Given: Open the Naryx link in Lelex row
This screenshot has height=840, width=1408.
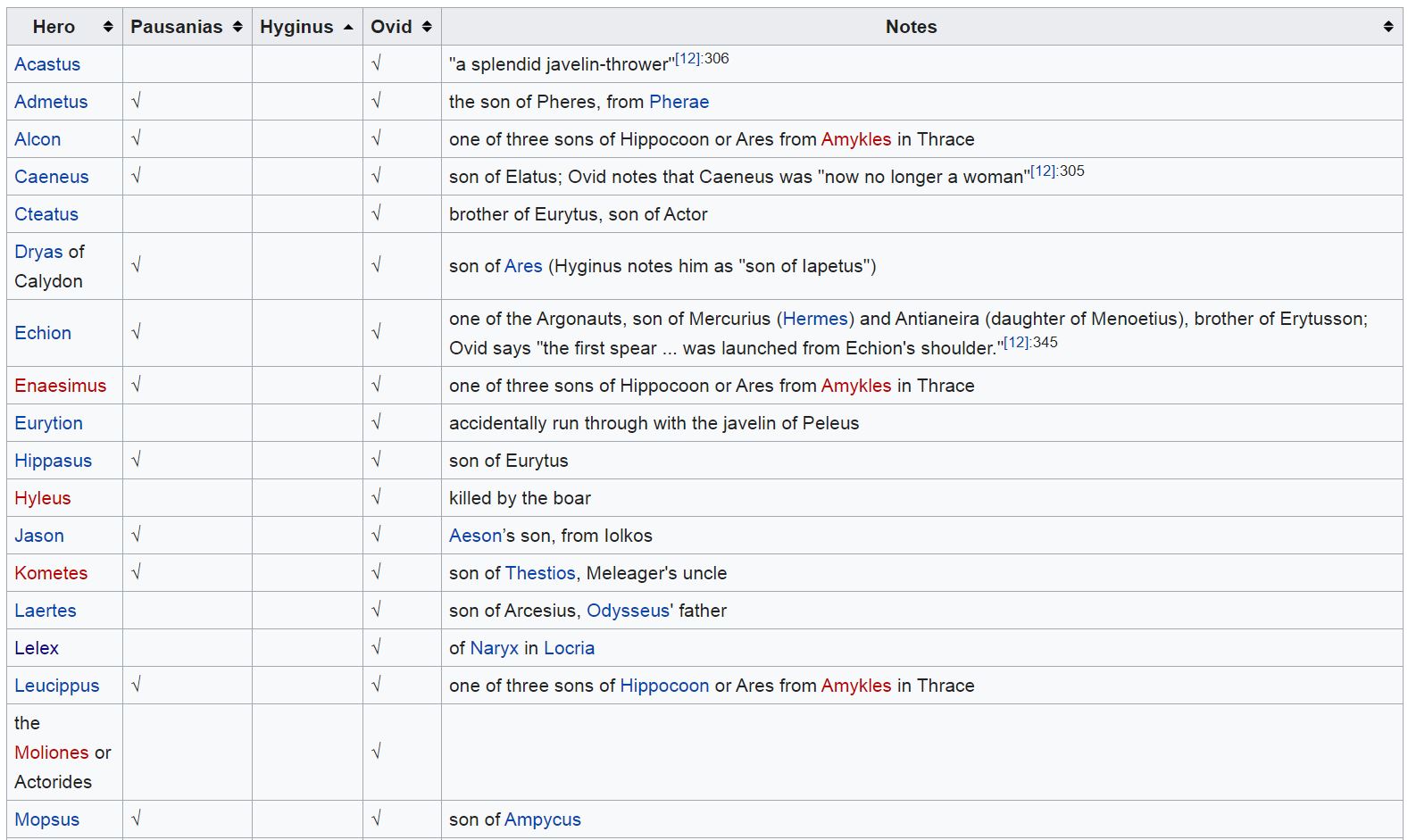Looking at the screenshot, I should click(494, 648).
